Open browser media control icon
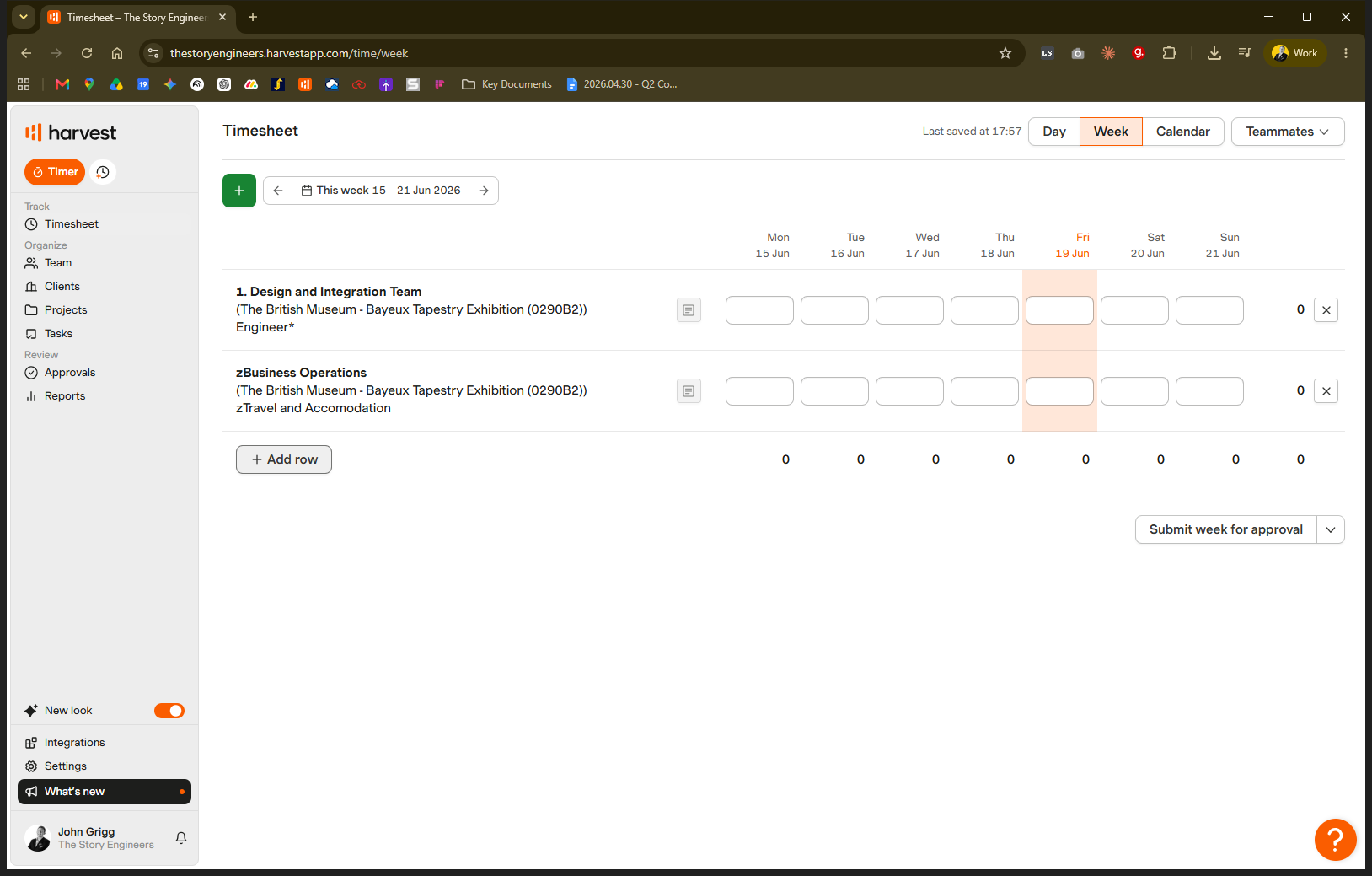 click(1245, 53)
